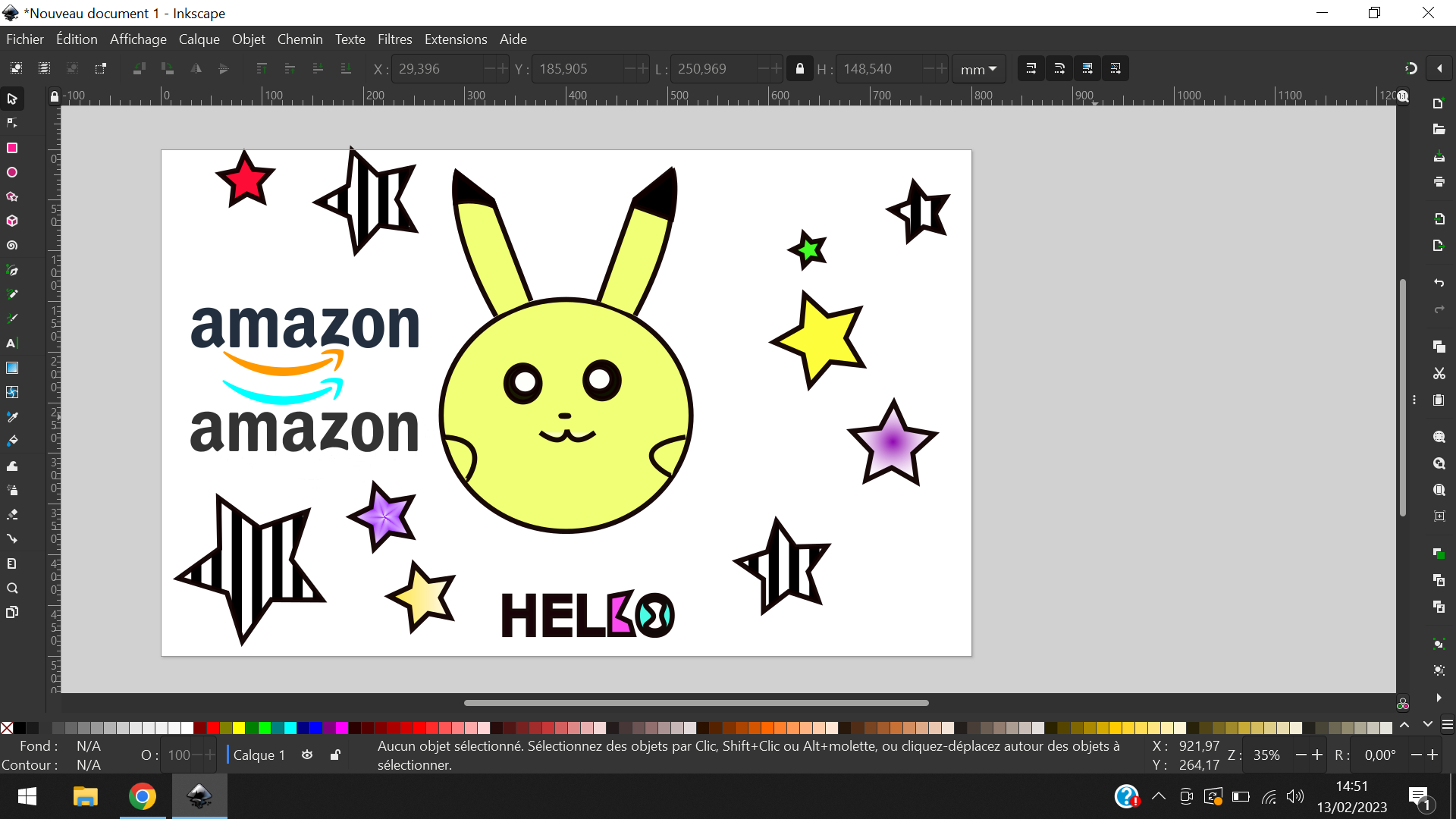Open the Filtres menu
The width and height of the screenshot is (1456, 819).
394,39
